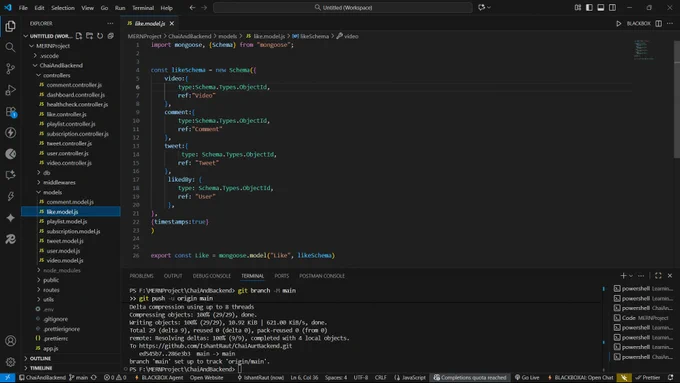
Task: Toggle the secondary side bar layout icon
Action: 612,7
